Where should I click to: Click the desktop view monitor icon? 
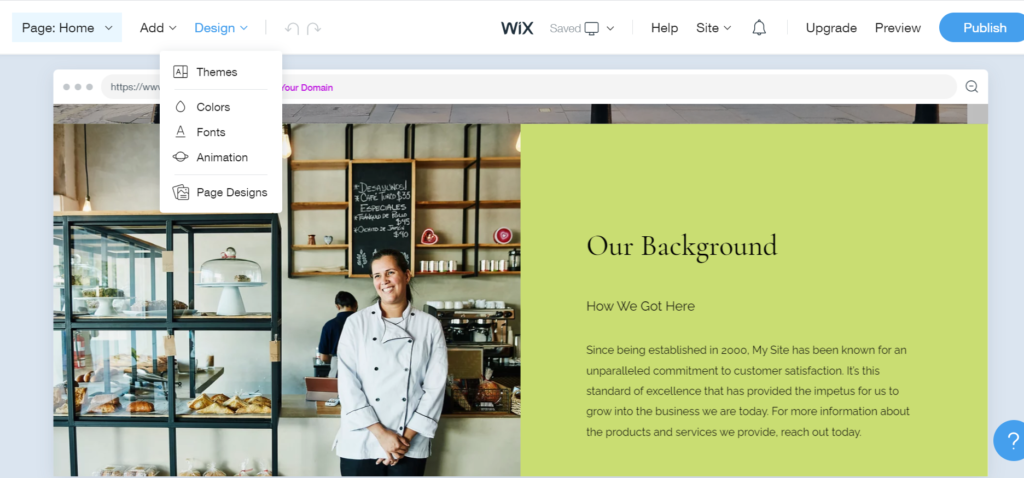pyautogui.click(x=592, y=28)
